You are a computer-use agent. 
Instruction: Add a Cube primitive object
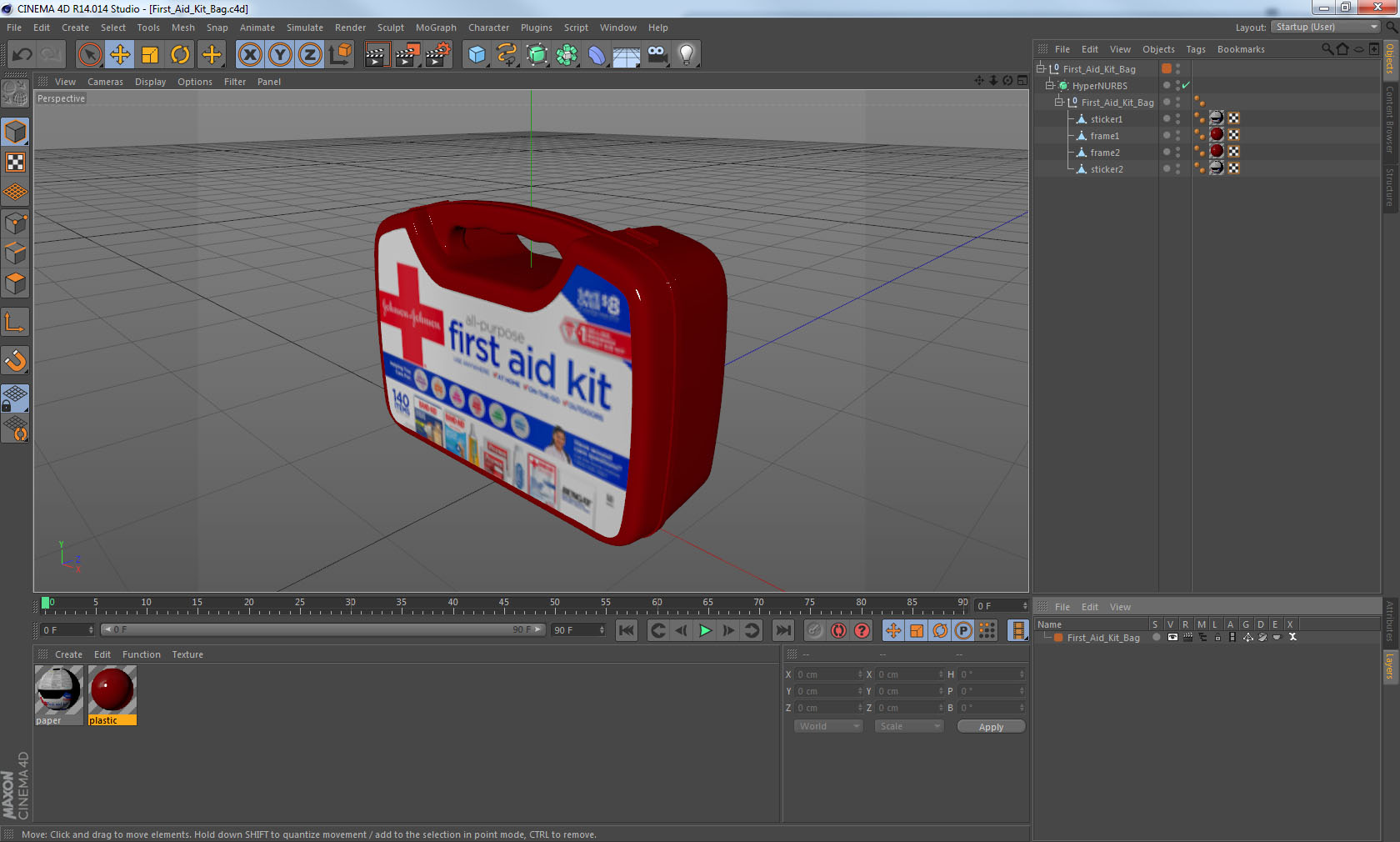click(x=477, y=55)
